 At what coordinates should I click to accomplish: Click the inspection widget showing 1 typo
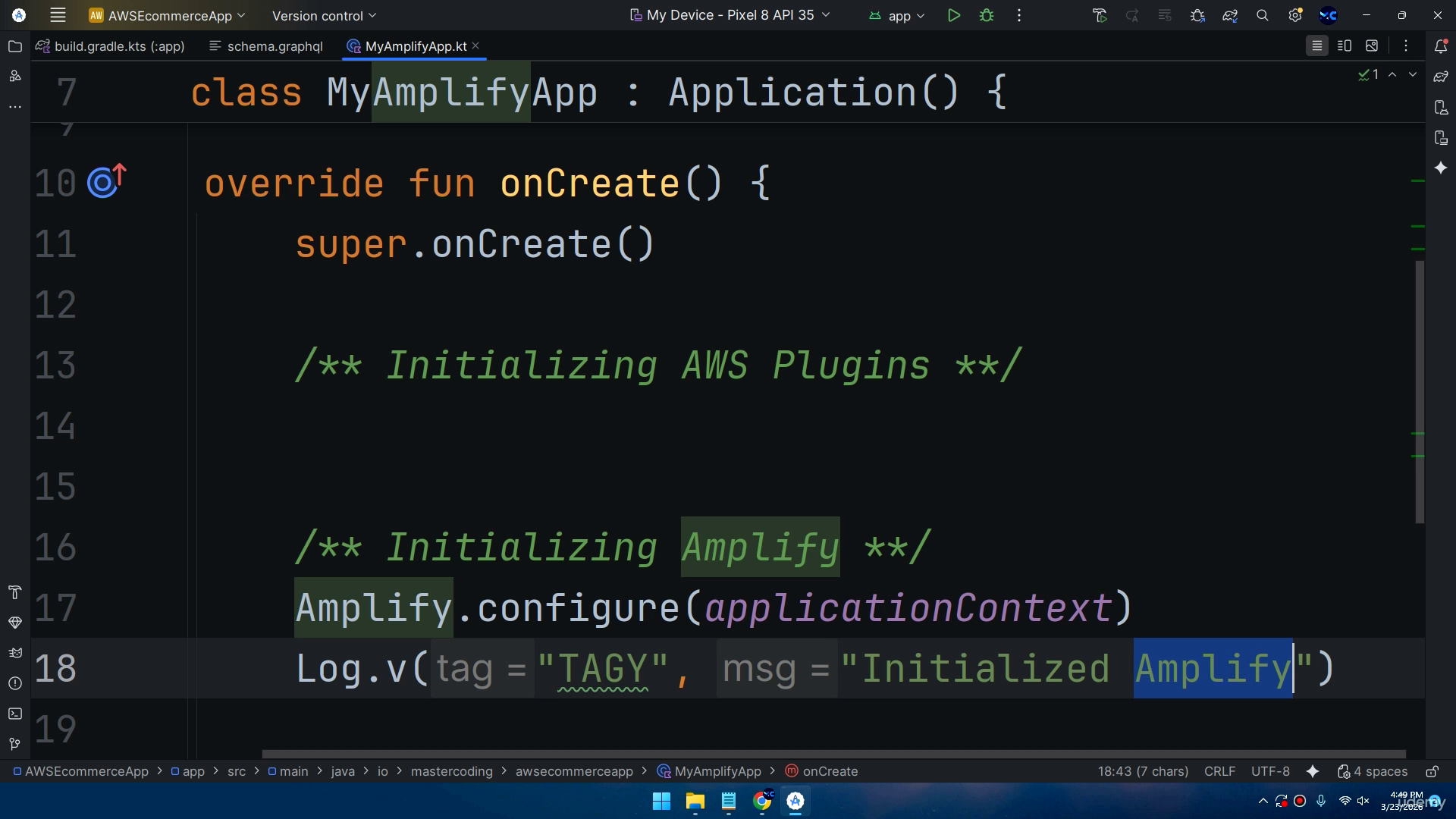(x=1368, y=74)
